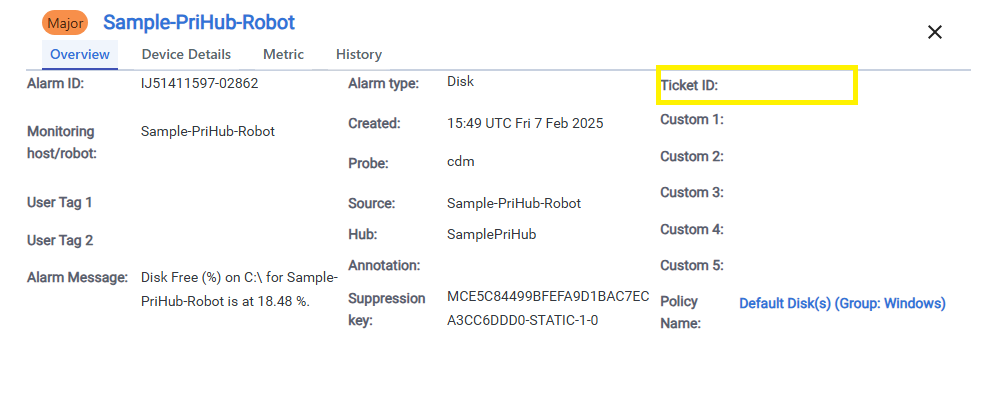Click the Disk Free alarm message text
This screenshot has width=994, height=415.
click(225, 289)
